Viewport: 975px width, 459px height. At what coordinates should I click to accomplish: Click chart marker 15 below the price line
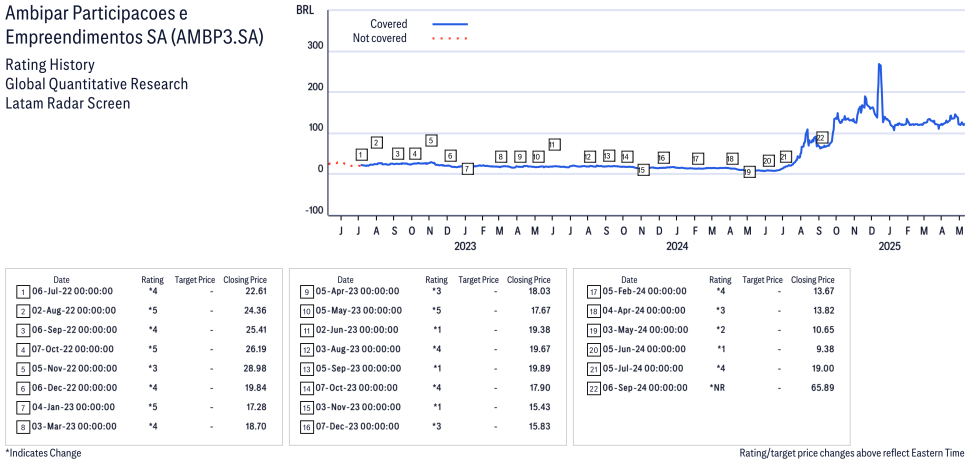pos(643,170)
